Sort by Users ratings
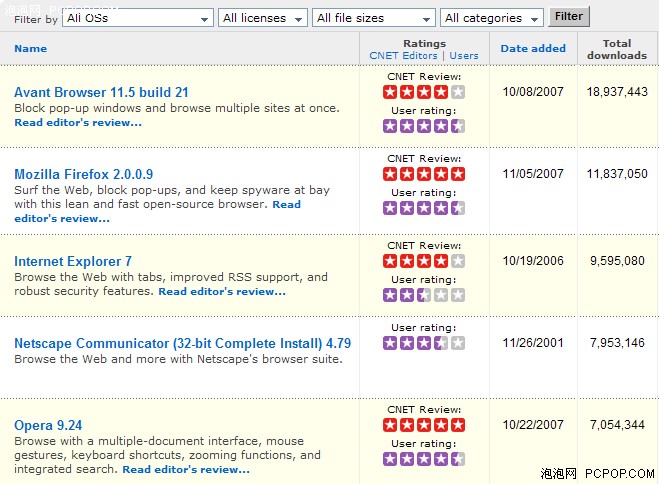The width and height of the screenshot is (659, 484). (464, 55)
